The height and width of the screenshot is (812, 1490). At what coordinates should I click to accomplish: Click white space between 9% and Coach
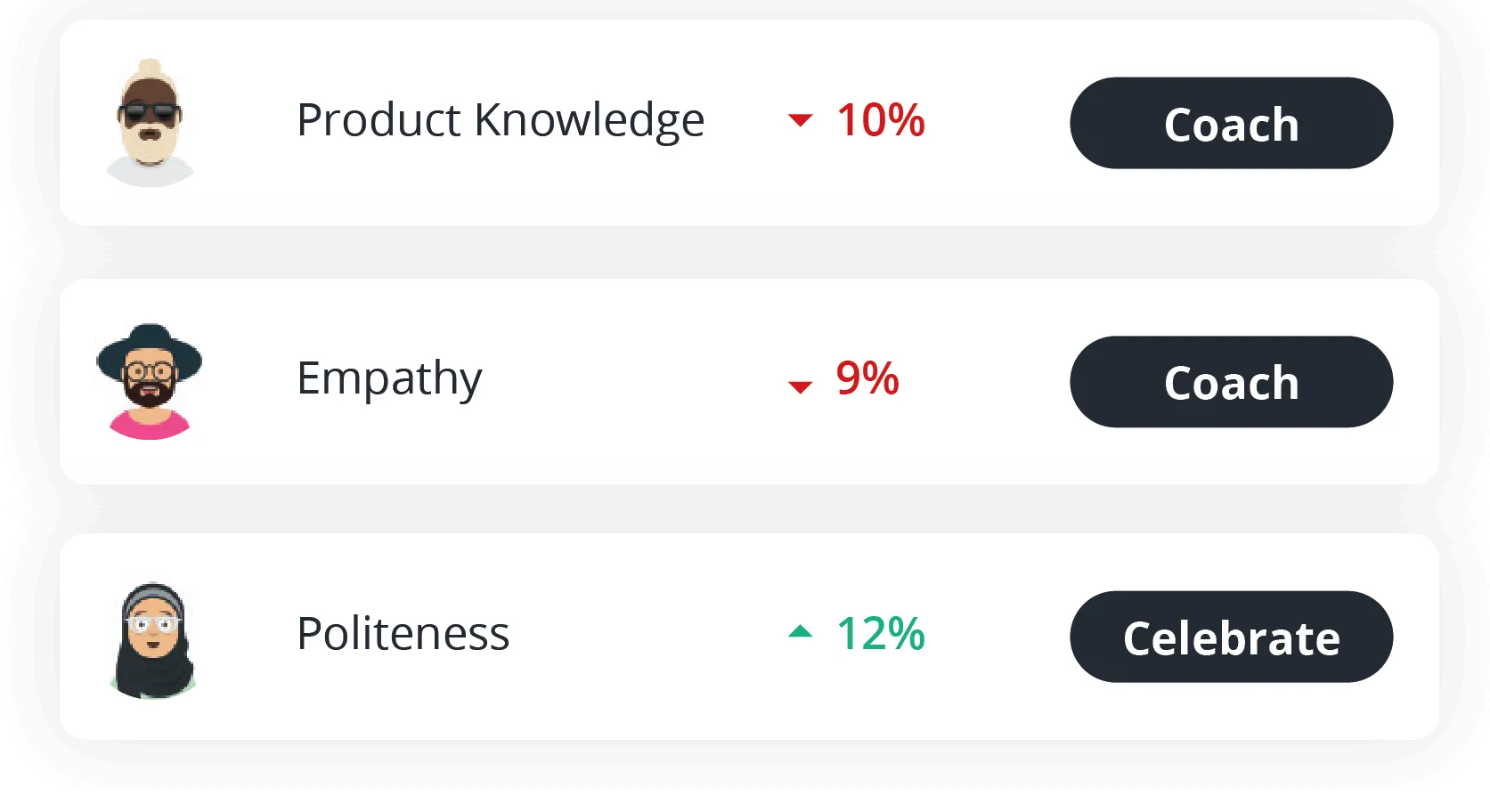(984, 382)
